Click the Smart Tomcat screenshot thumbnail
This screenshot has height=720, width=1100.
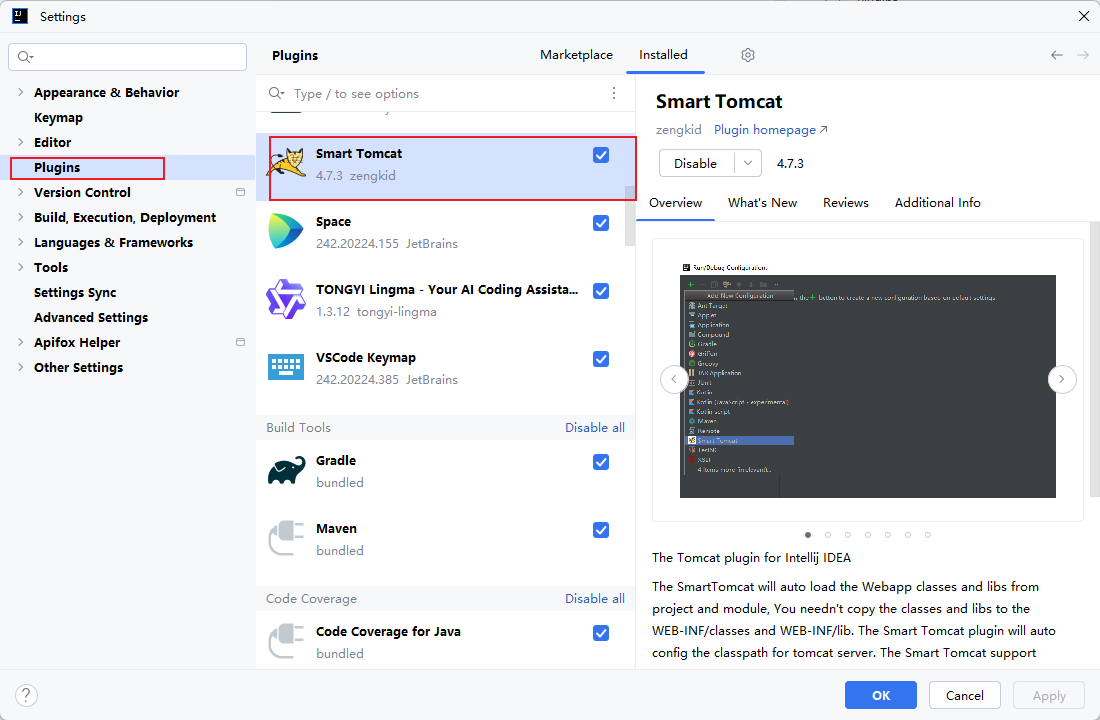868,380
